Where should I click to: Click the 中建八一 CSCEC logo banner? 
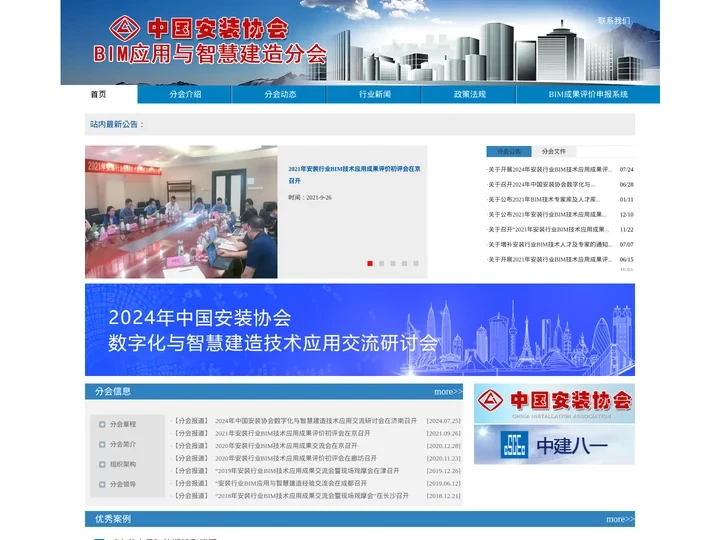tap(554, 444)
